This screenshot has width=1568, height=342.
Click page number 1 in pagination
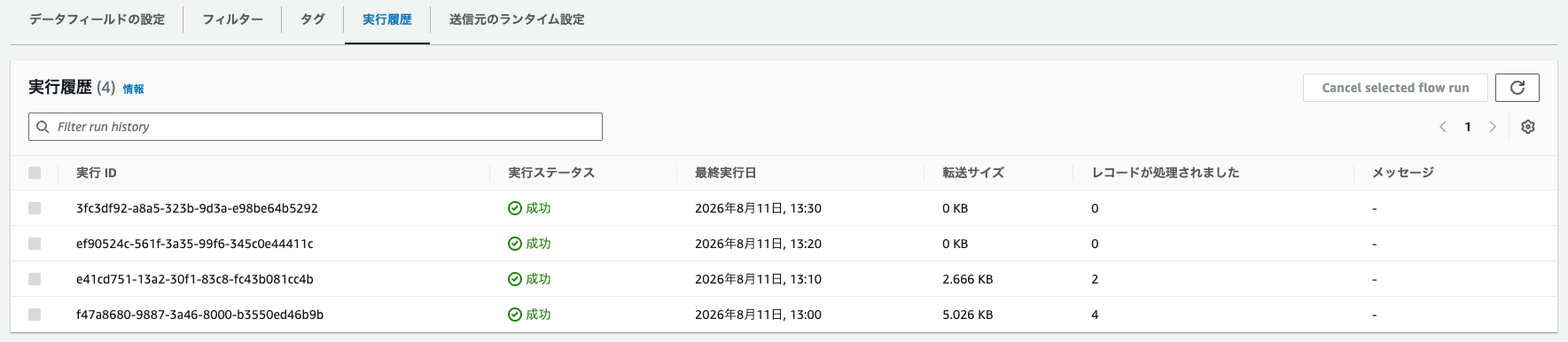coord(1468,127)
